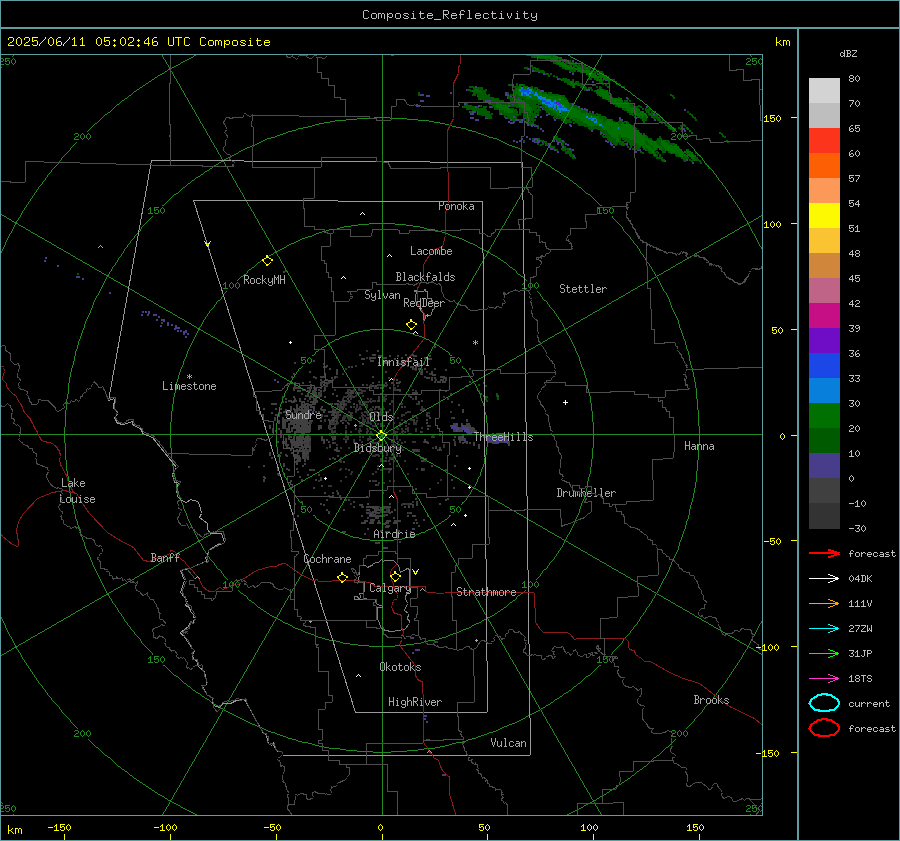Click the Hanna label

click(699, 446)
